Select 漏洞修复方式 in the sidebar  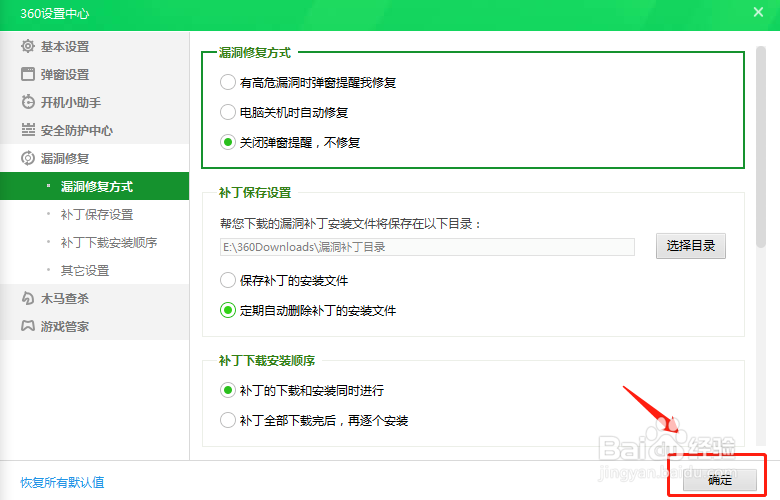tap(95, 186)
